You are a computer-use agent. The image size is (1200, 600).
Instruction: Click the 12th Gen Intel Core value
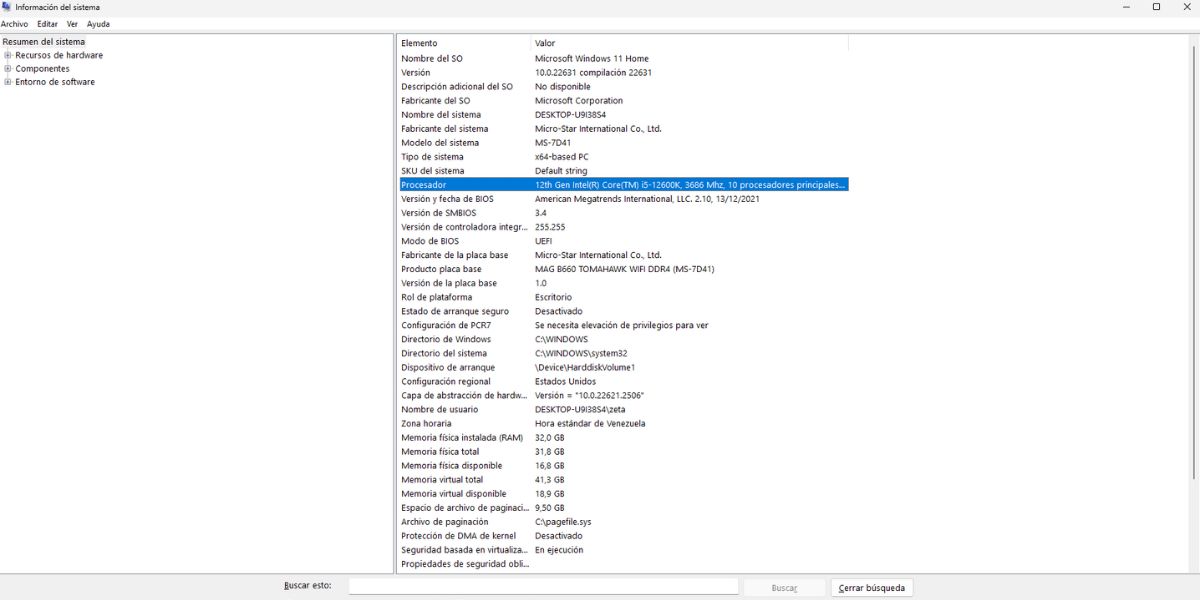coord(690,184)
